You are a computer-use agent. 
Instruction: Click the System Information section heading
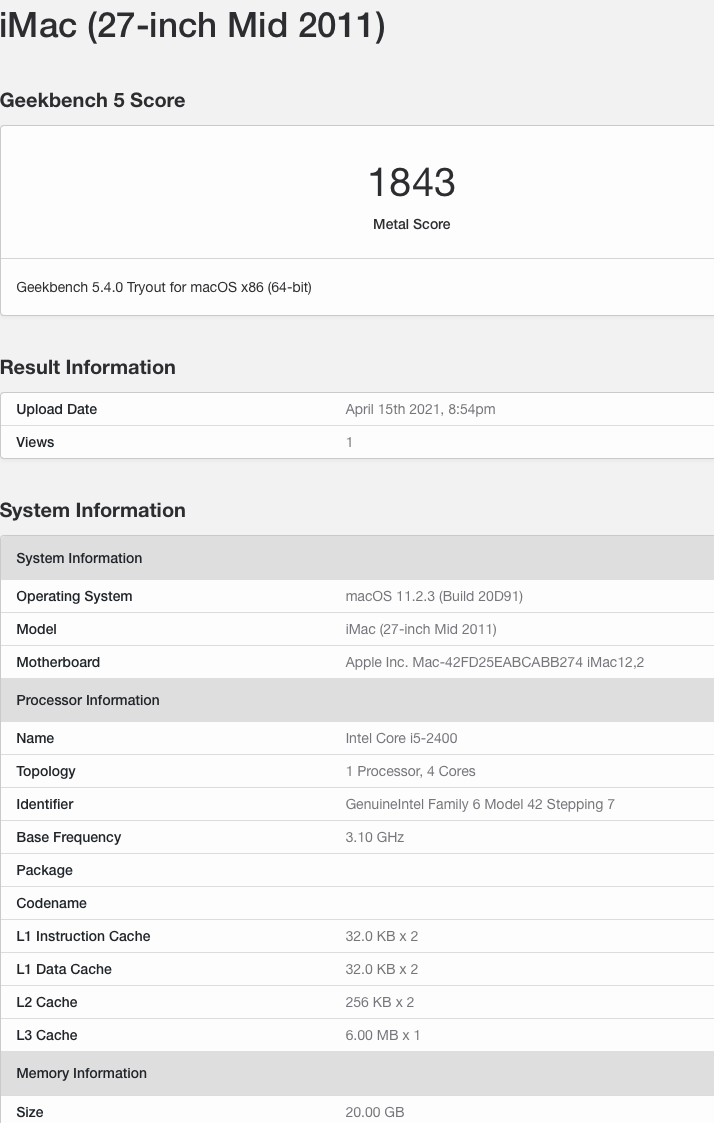(92, 510)
